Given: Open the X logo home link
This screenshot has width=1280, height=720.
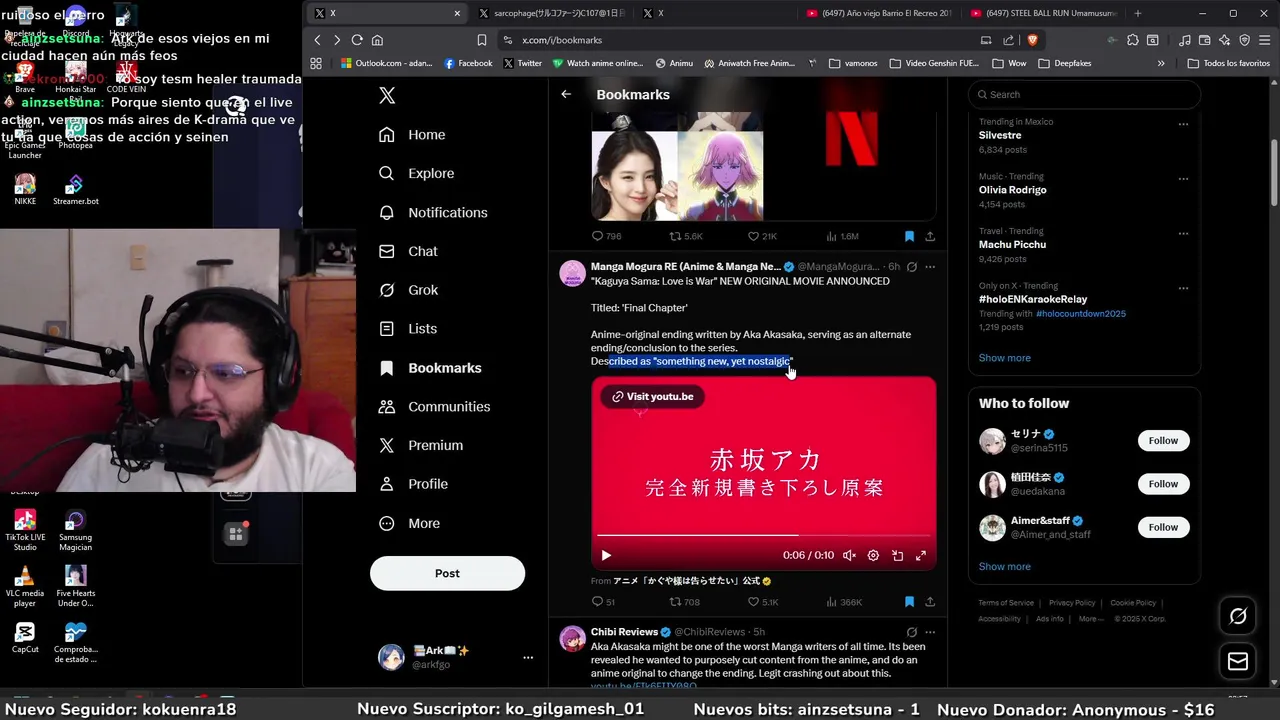Looking at the screenshot, I should click(387, 96).
